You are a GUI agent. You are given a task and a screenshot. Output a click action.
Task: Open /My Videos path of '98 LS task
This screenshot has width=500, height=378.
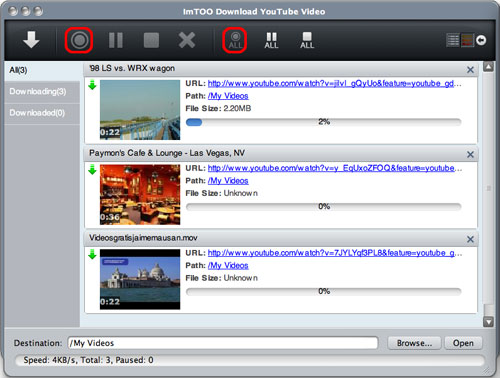coord(228,96)
